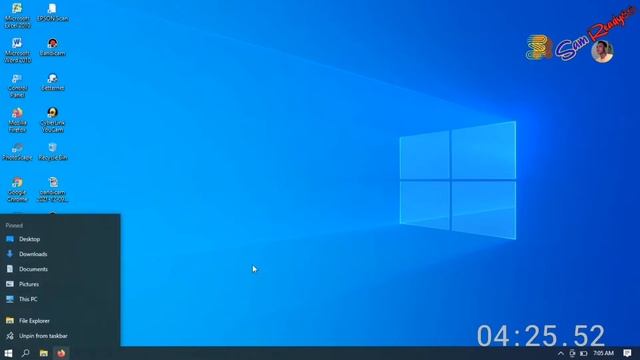The width and height of the screenshot is (640, 360).
Task: Click the 7:05 AM taskbar clock
Action: (603, 353)
